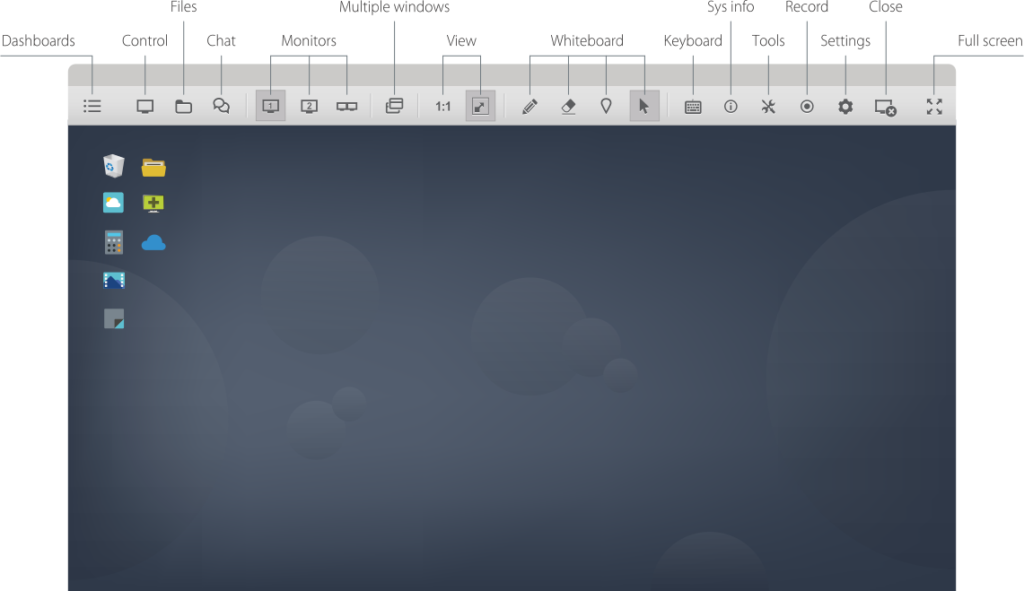Open the Files transfer folder icon
Viewport: 1024px width, 591px height.
(184, 106)
